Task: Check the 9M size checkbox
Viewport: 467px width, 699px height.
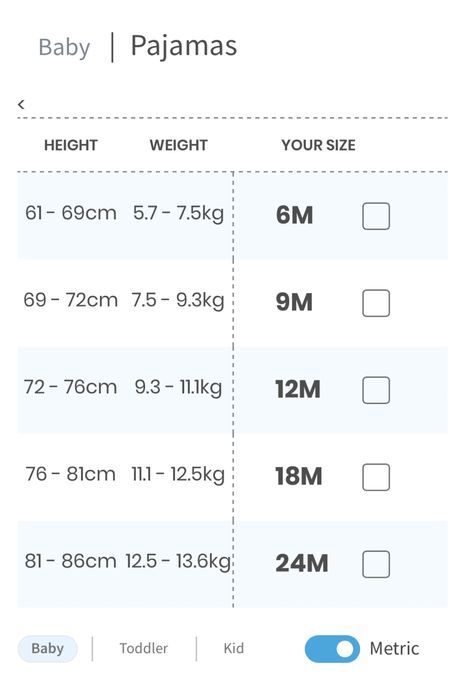Action: point(376,303)
